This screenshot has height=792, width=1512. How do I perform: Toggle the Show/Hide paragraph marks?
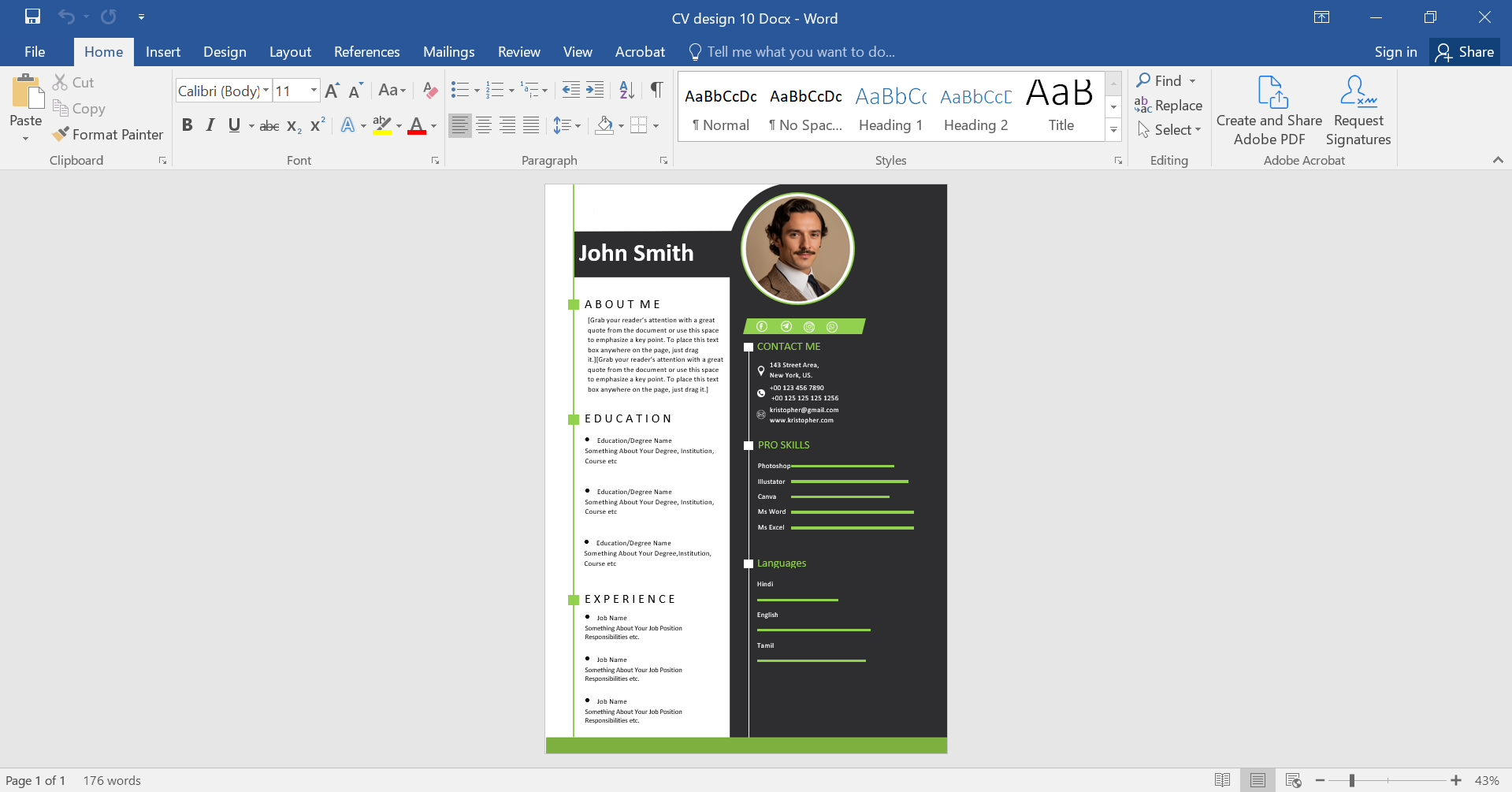coord(656,90)
